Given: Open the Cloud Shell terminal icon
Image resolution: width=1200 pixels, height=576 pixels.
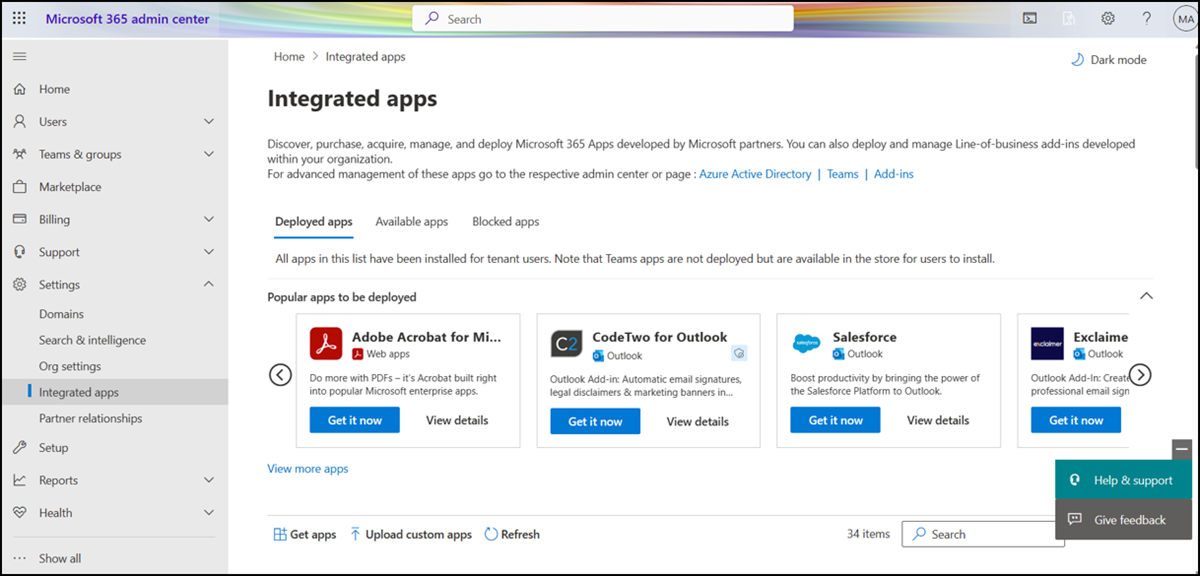Looking at the screenshot, I should click(x=1030, y=18).
